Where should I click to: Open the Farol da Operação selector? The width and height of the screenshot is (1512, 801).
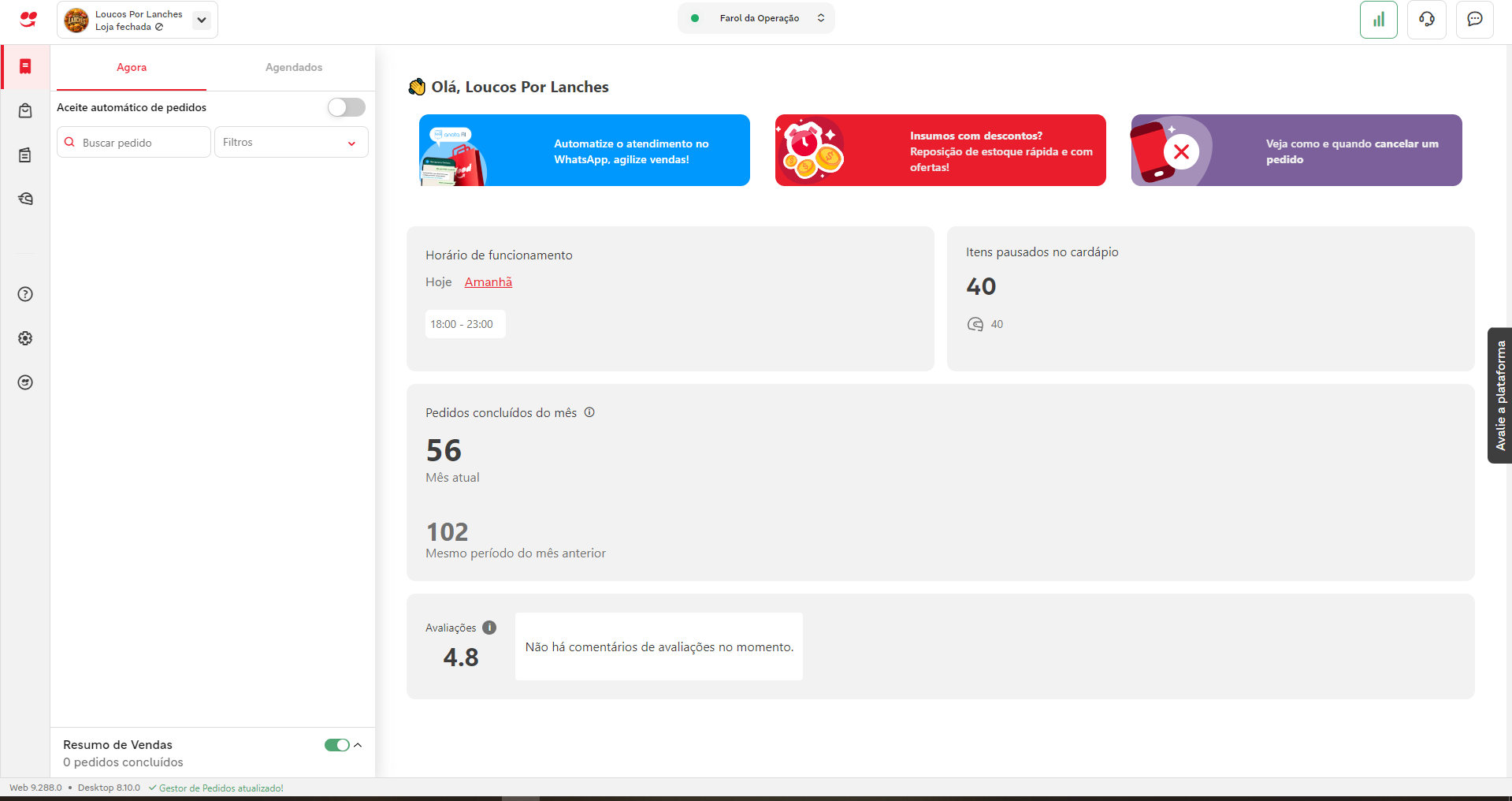click(x=756, y=18)
